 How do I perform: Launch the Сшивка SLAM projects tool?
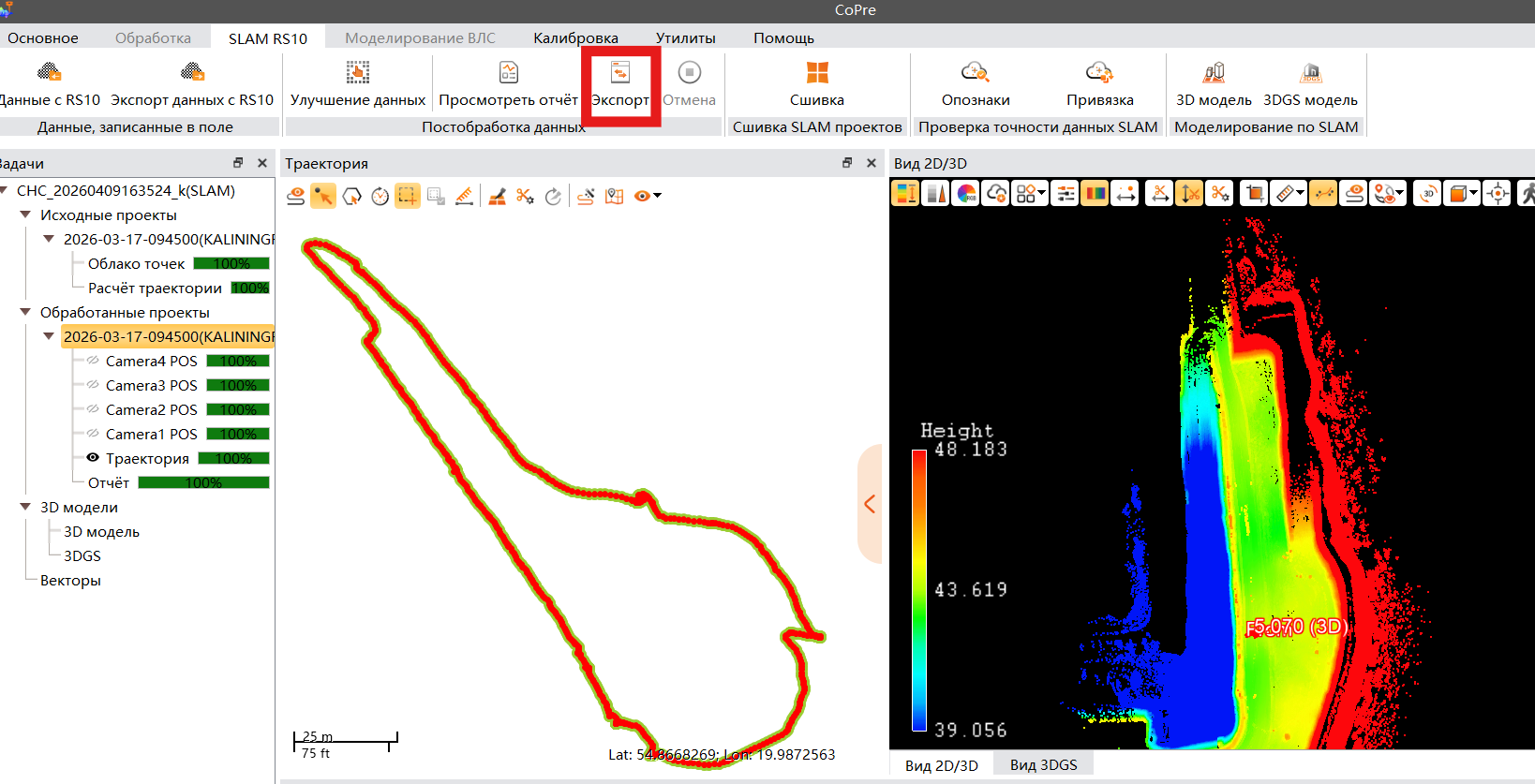pos(816,74)
